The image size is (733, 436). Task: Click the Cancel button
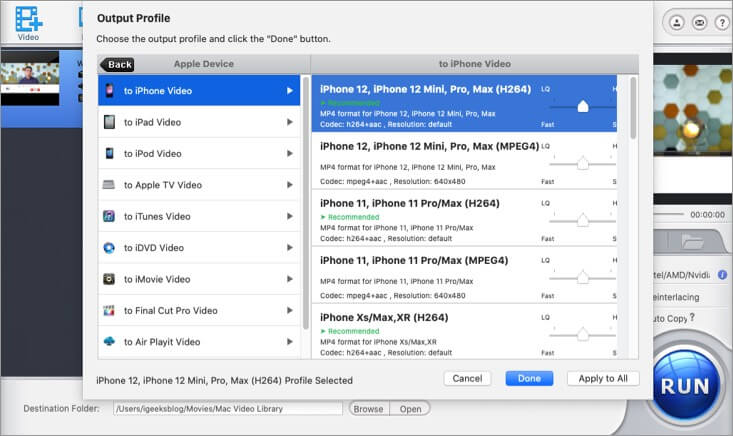tap(467, 378)
